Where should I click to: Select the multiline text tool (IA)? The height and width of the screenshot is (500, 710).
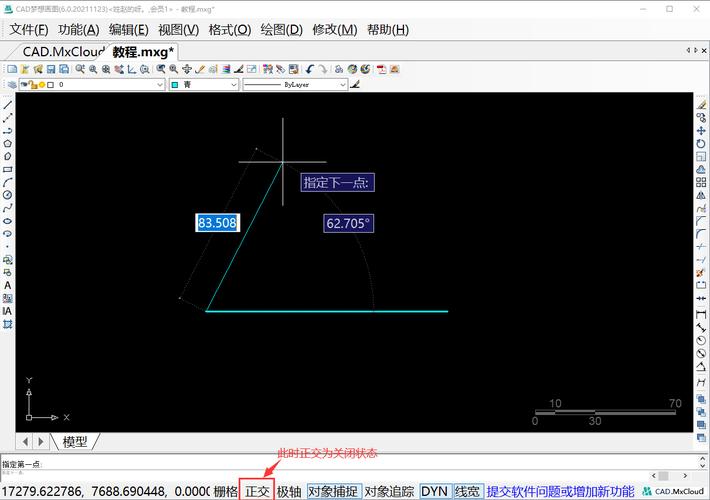(x=7, y=311)
